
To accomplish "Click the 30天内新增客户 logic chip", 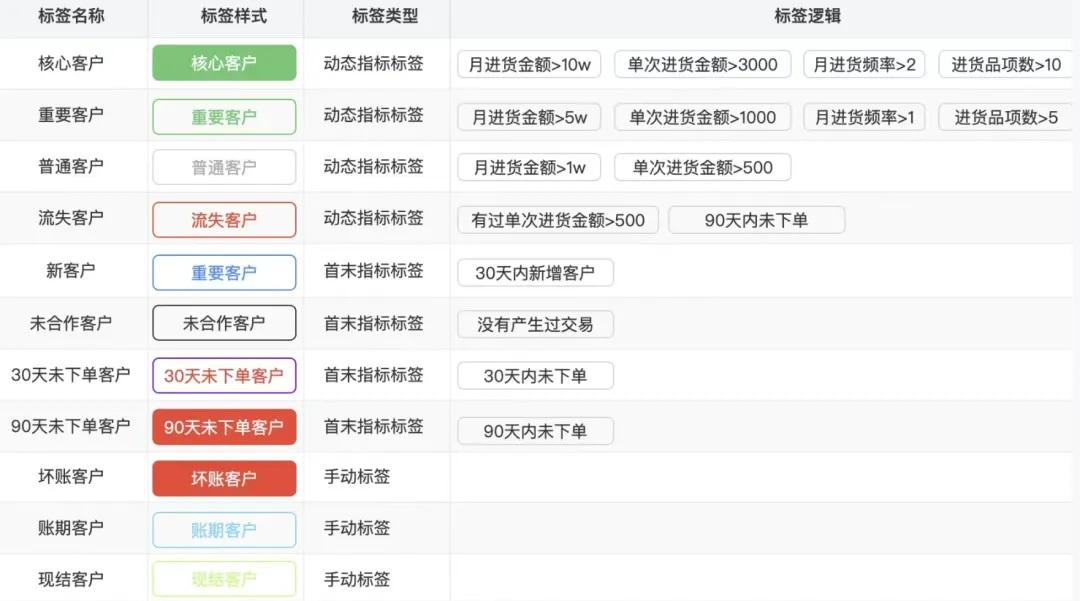I will tap(535, 271).
